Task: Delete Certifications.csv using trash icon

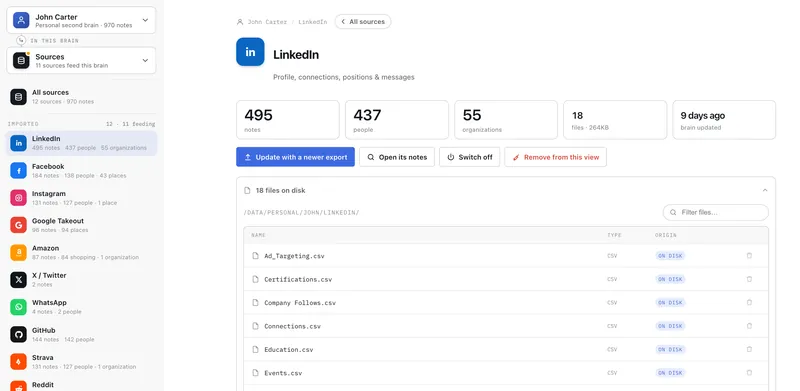Action: (749, 279)
